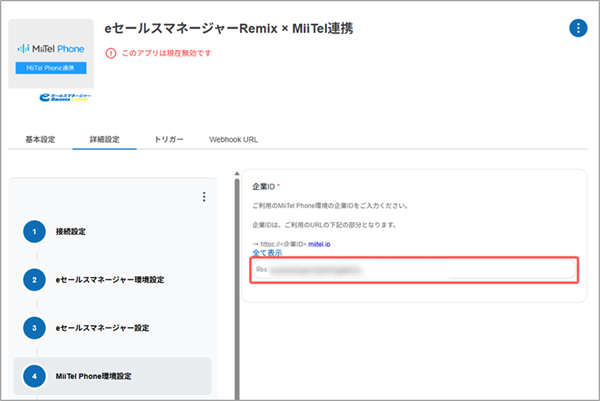Viewport: 600px width, 401px height.
Task: Go to the Webhook URL tab
Action: [x=233, y=140]
